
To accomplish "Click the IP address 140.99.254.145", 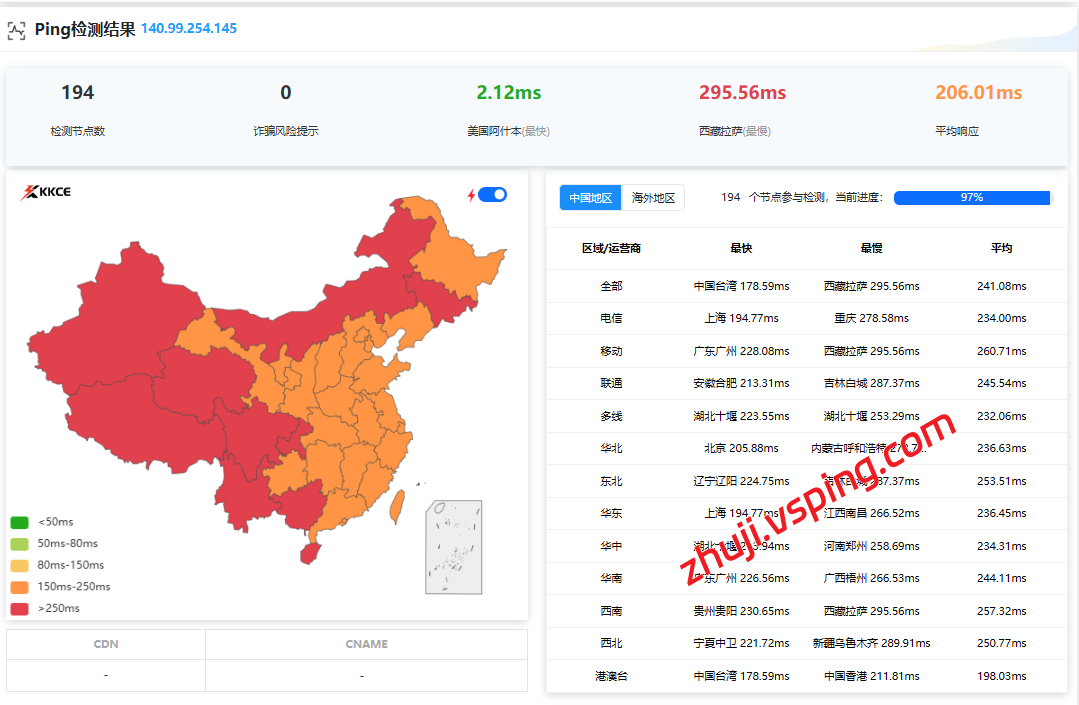I will click(x=189, y=28).
